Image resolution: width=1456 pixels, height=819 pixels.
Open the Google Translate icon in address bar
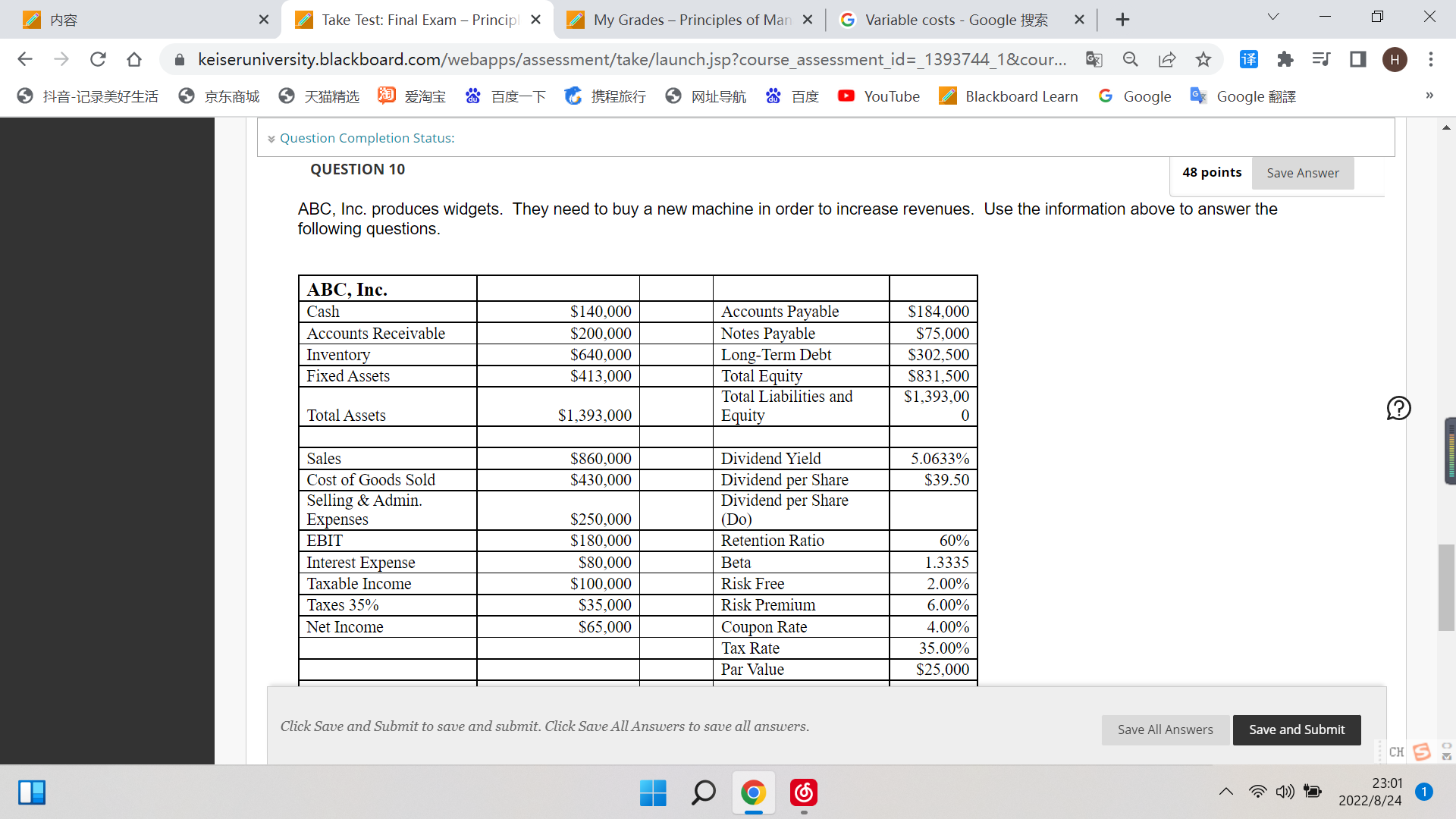click(x=1094, y=59)
